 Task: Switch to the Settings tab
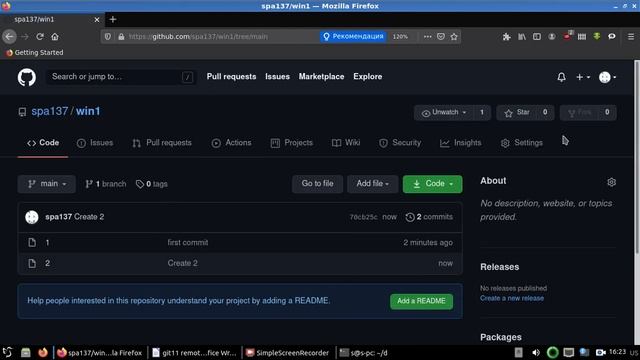tap(522, 143)
